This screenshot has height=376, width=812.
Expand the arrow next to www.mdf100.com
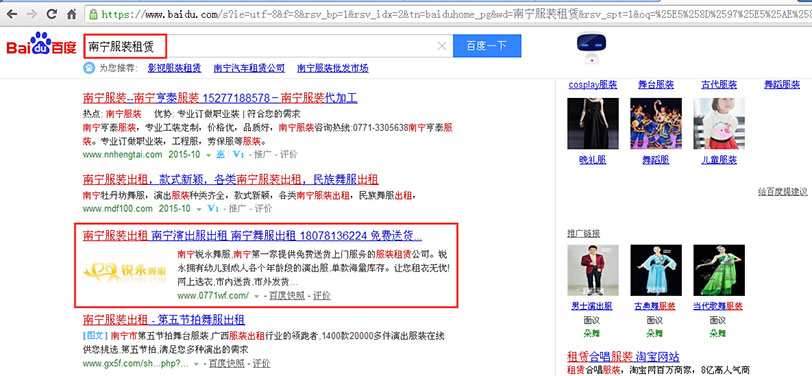coord(199,209)
